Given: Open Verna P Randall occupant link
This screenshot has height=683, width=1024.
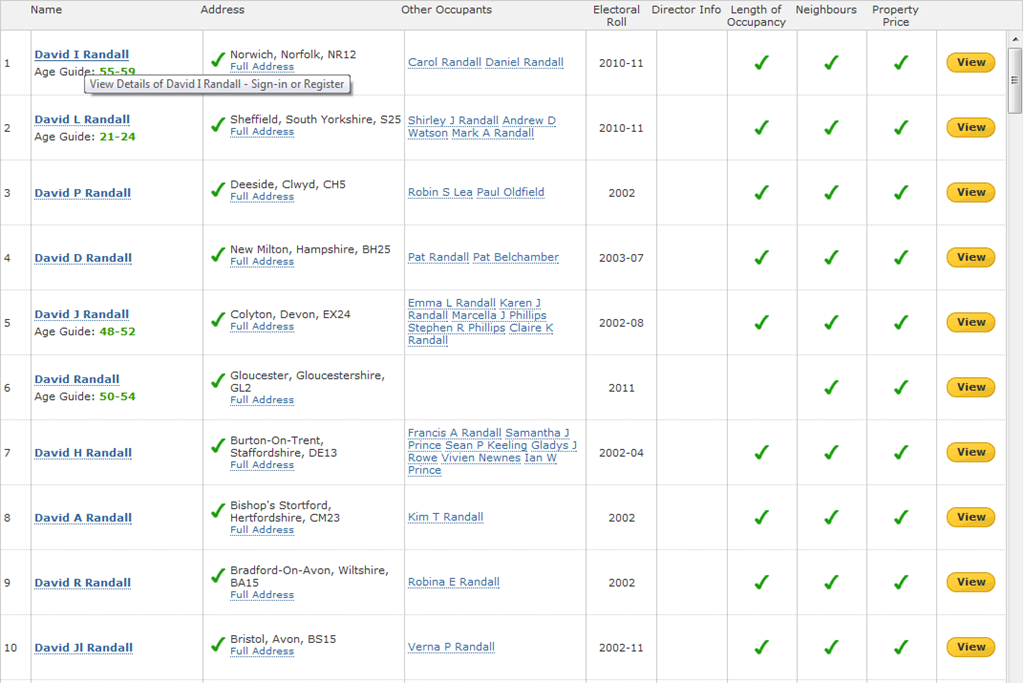Looking at the screenshot, I should click(x=451, y=646).
